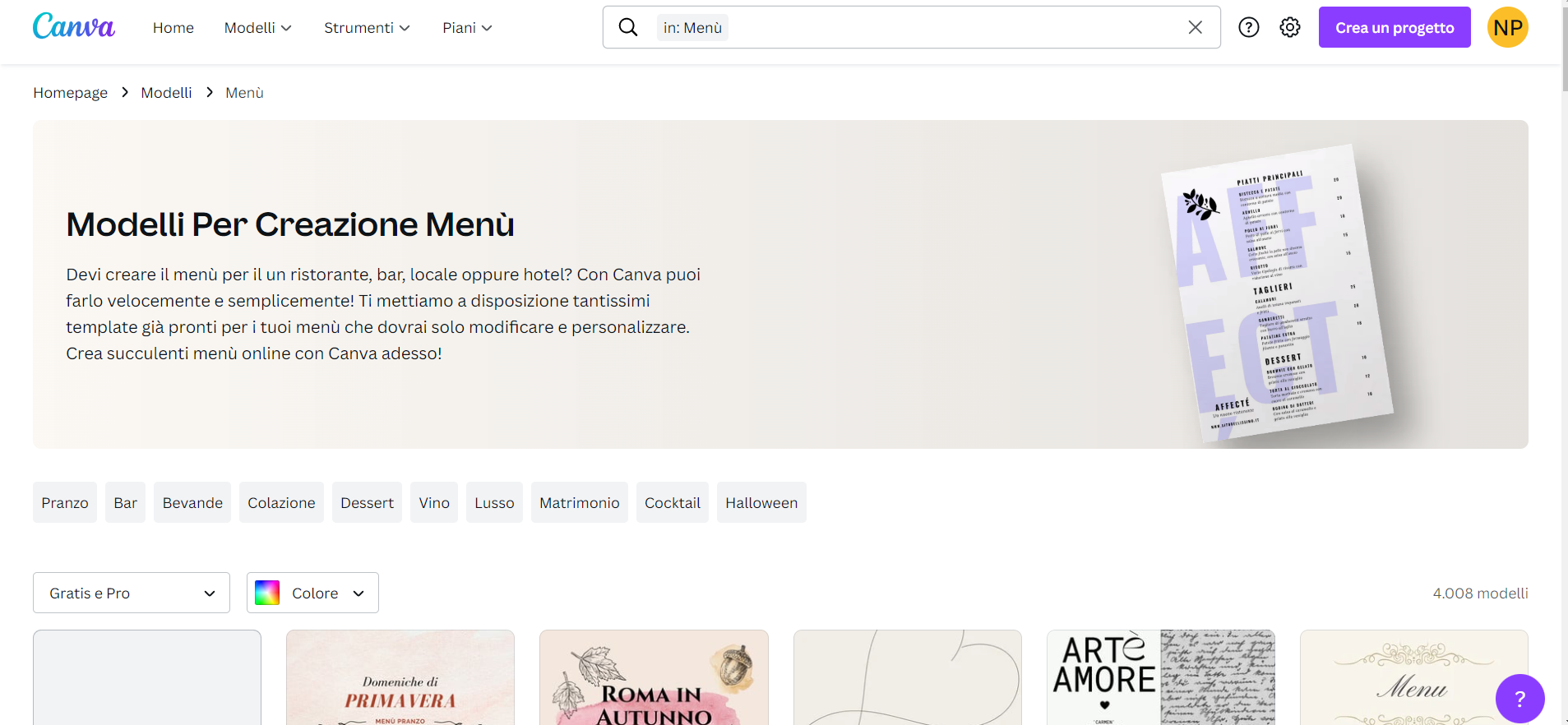The image size is (1568, 725).
Task: Click the Canva logo
Action: 74,27
